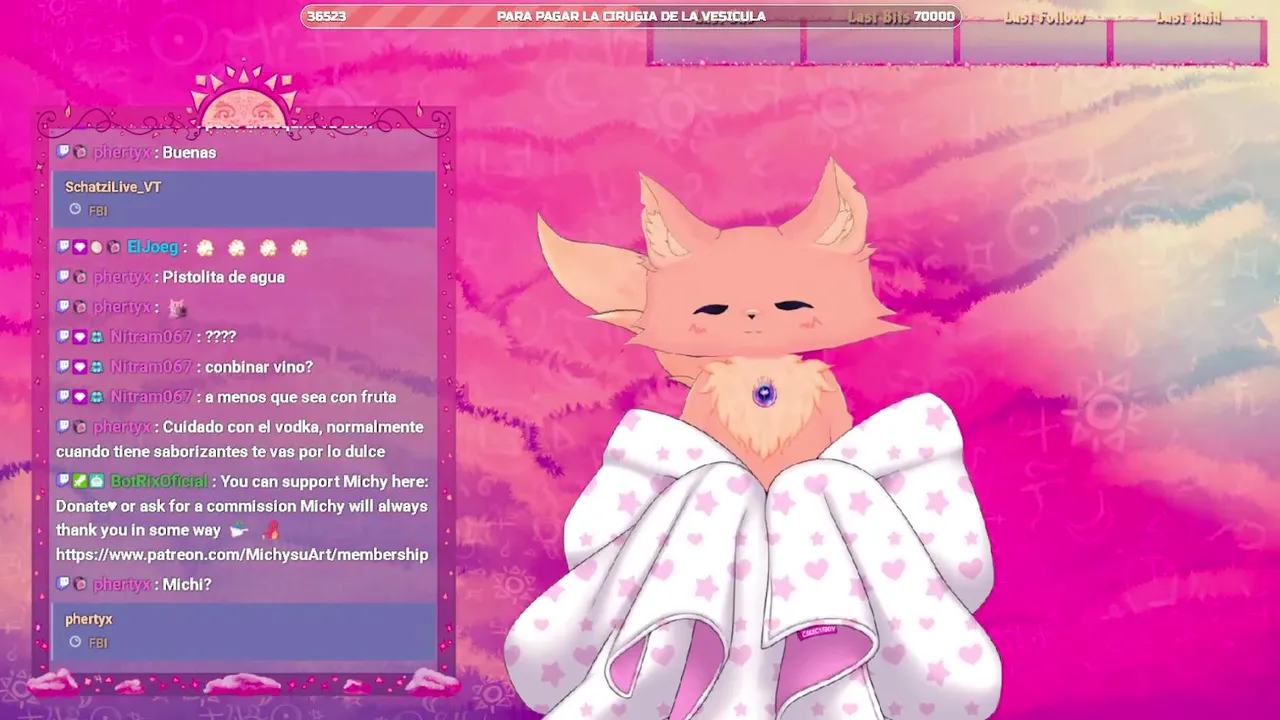The width and height of the screenshot is (1280, 720).
Task: Click BotRixOficial's username
Action: pyautogui.click(x=159, y=481)
